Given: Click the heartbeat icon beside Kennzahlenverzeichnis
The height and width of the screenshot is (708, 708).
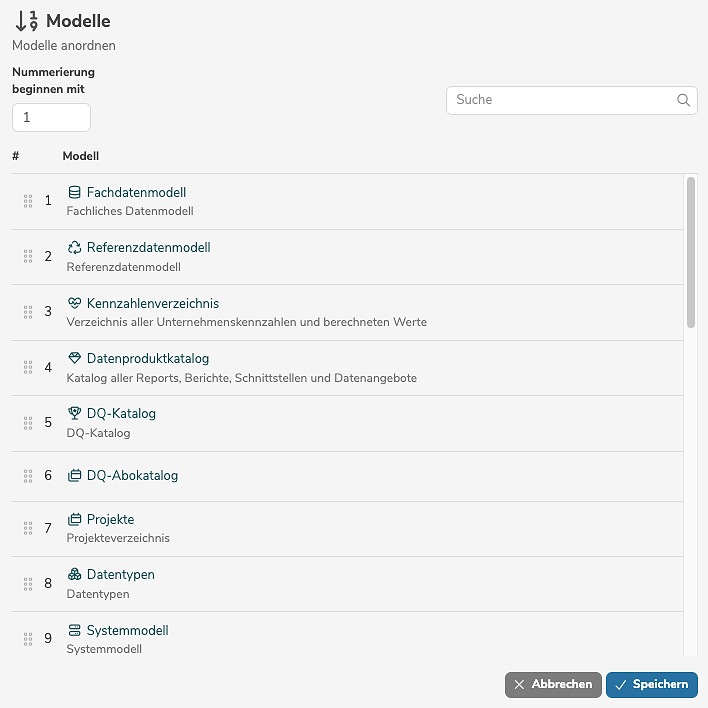Looking at the screenshot, I should (x=74, y=303).
